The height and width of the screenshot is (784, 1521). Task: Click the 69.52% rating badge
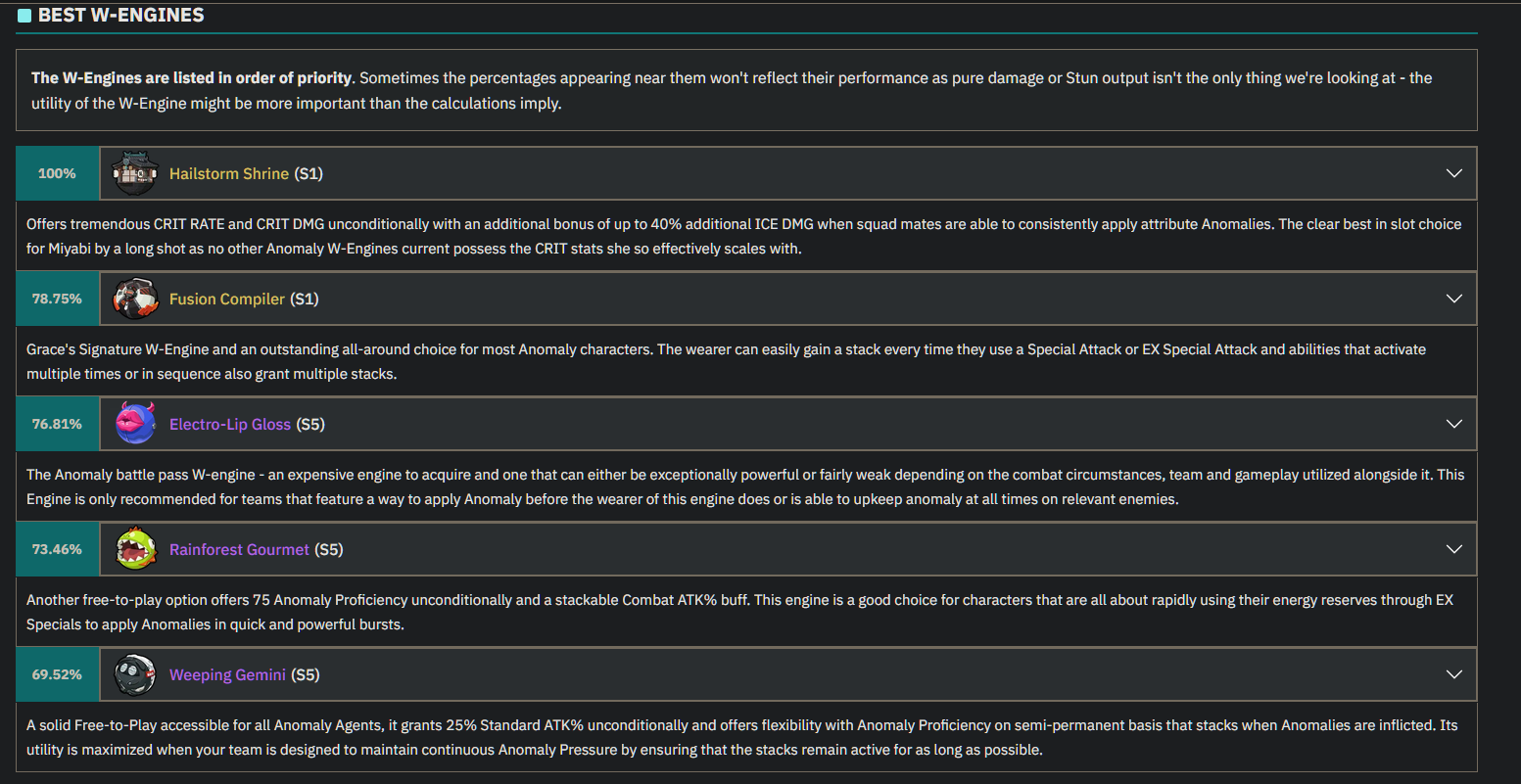click(x=58, y=674)
